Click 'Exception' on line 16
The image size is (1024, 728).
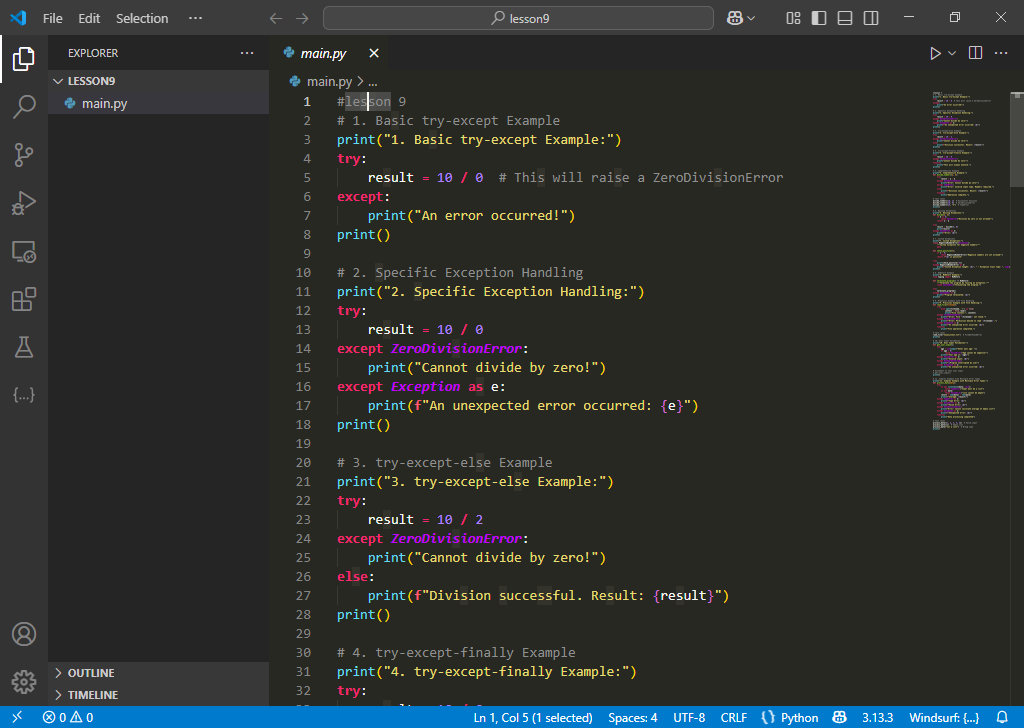(425, 386)
